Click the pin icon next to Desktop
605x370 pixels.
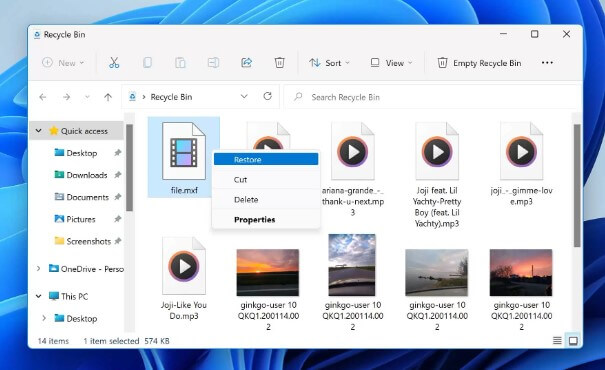(x=118, y=153)
